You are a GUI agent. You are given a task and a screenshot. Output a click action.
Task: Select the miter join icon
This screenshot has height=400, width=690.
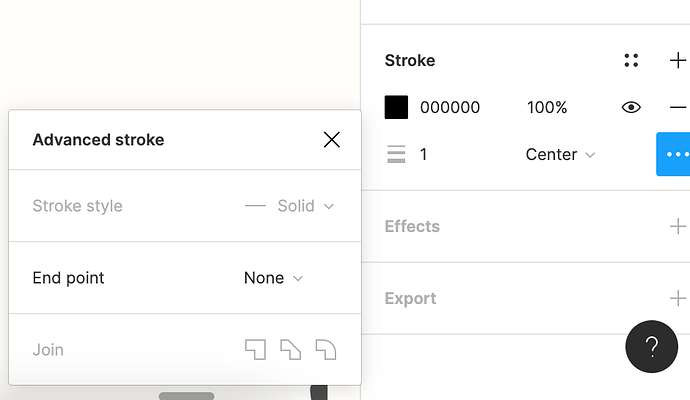click(256, 349)
